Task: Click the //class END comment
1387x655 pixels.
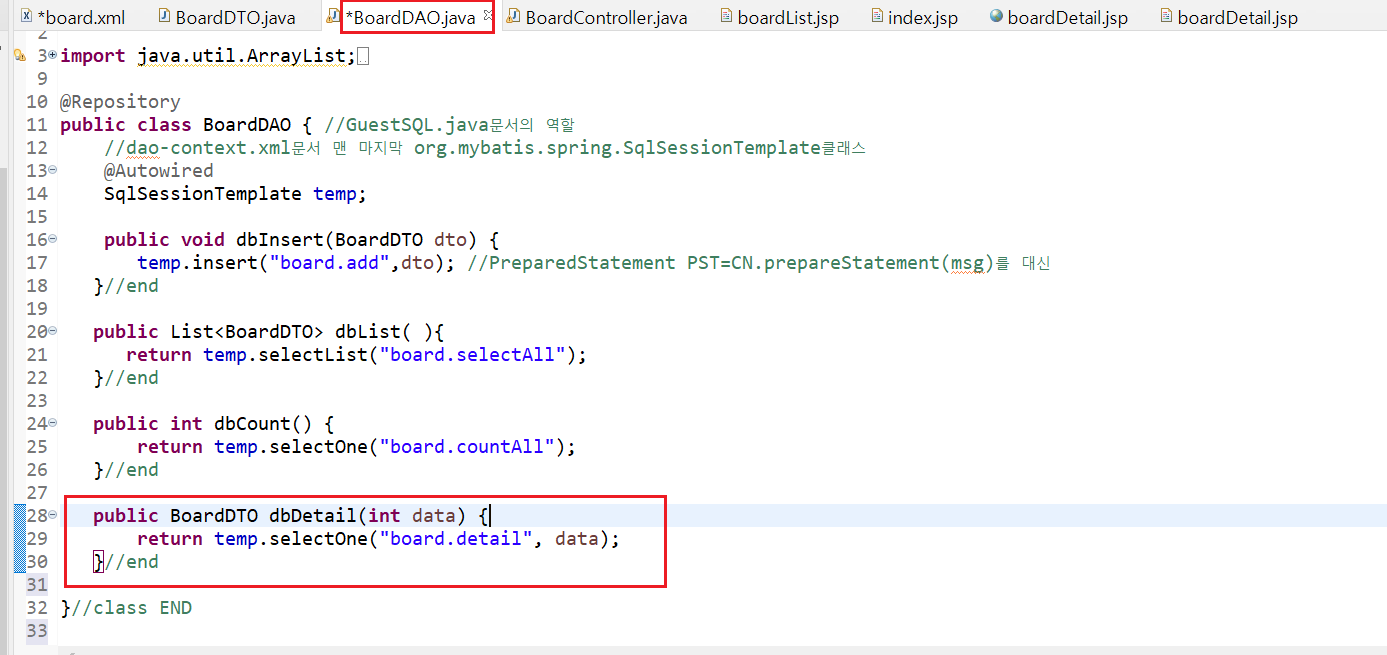Action: point(132,608)
